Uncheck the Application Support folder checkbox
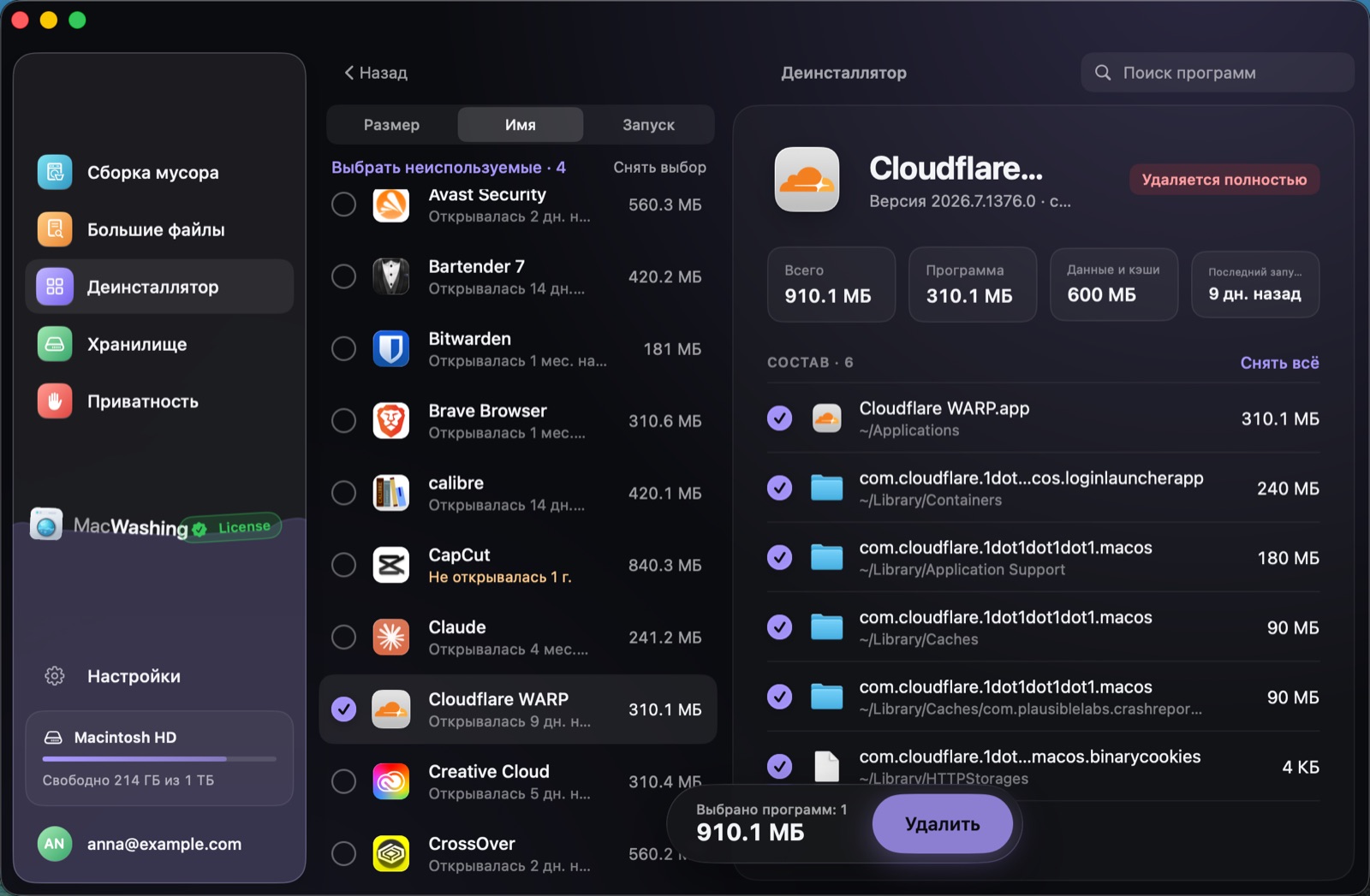 coord(779,558)
